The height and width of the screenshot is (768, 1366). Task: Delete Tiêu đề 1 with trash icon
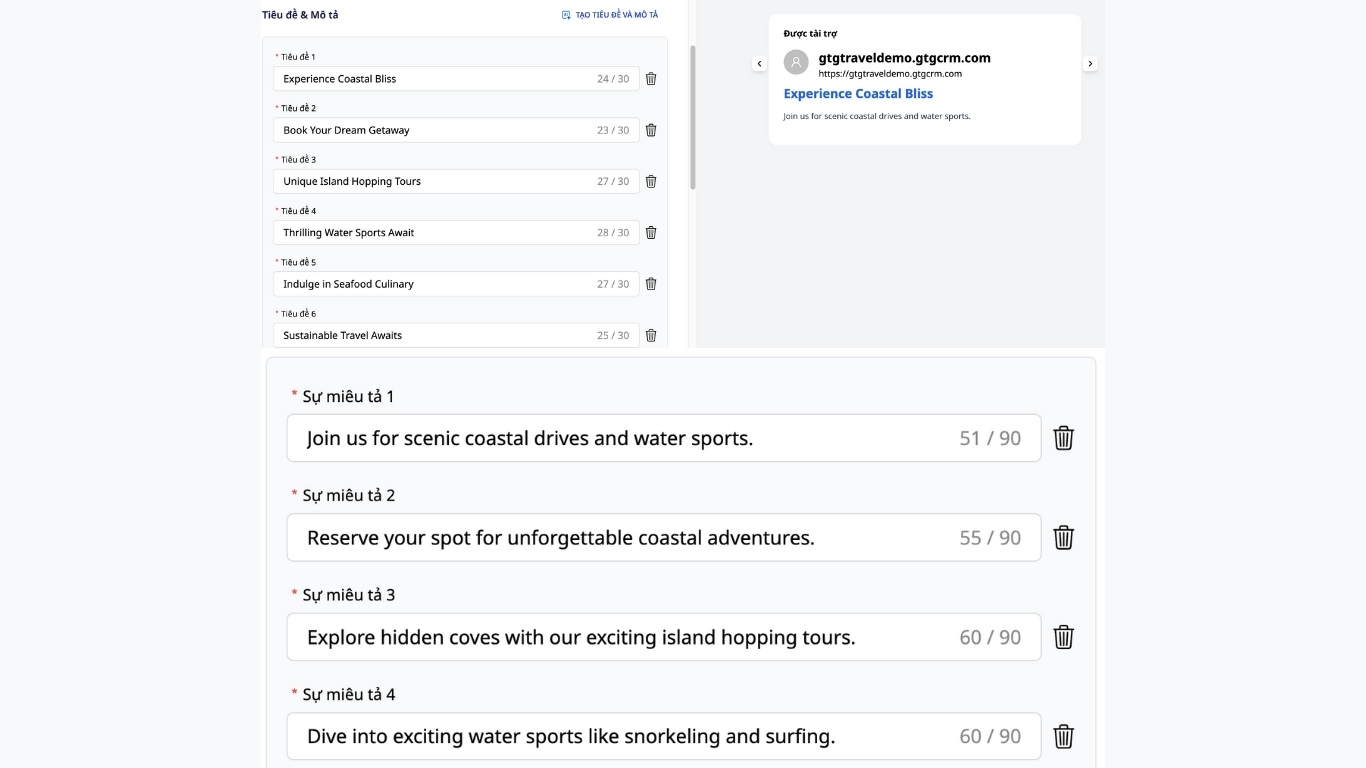(x=651, y=79)
